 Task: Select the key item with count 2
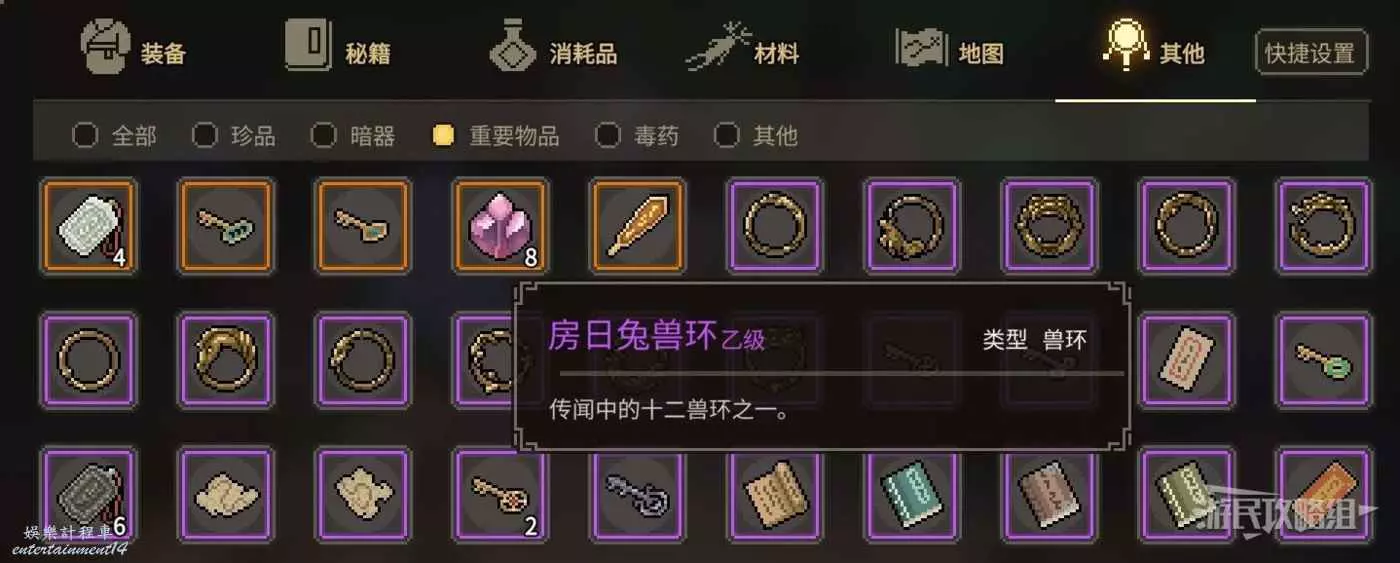pos(499,494)
